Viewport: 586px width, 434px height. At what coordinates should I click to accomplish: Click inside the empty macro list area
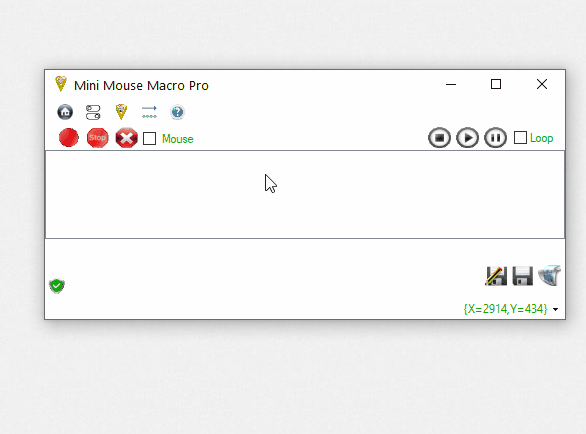click(x=305, y=194)
